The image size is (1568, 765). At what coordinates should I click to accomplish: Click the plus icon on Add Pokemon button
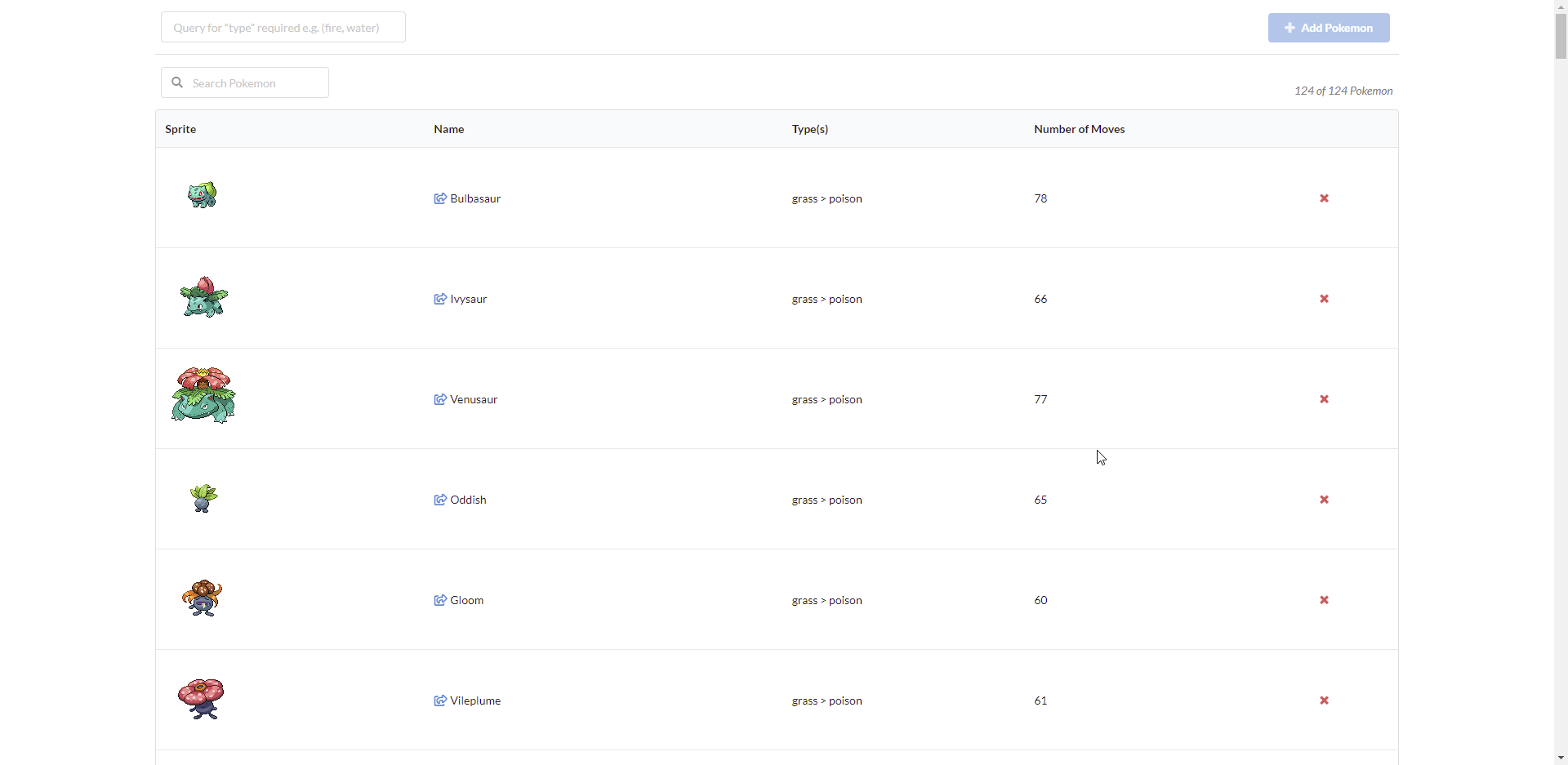(1289, 27)
